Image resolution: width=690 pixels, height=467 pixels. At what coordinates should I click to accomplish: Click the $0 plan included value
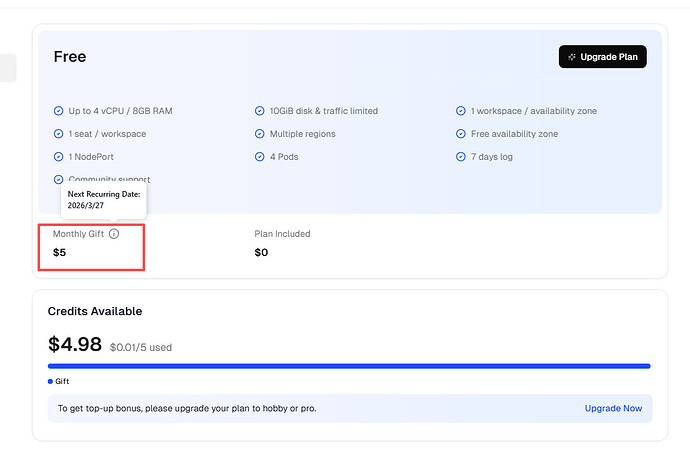click(261, 253)
